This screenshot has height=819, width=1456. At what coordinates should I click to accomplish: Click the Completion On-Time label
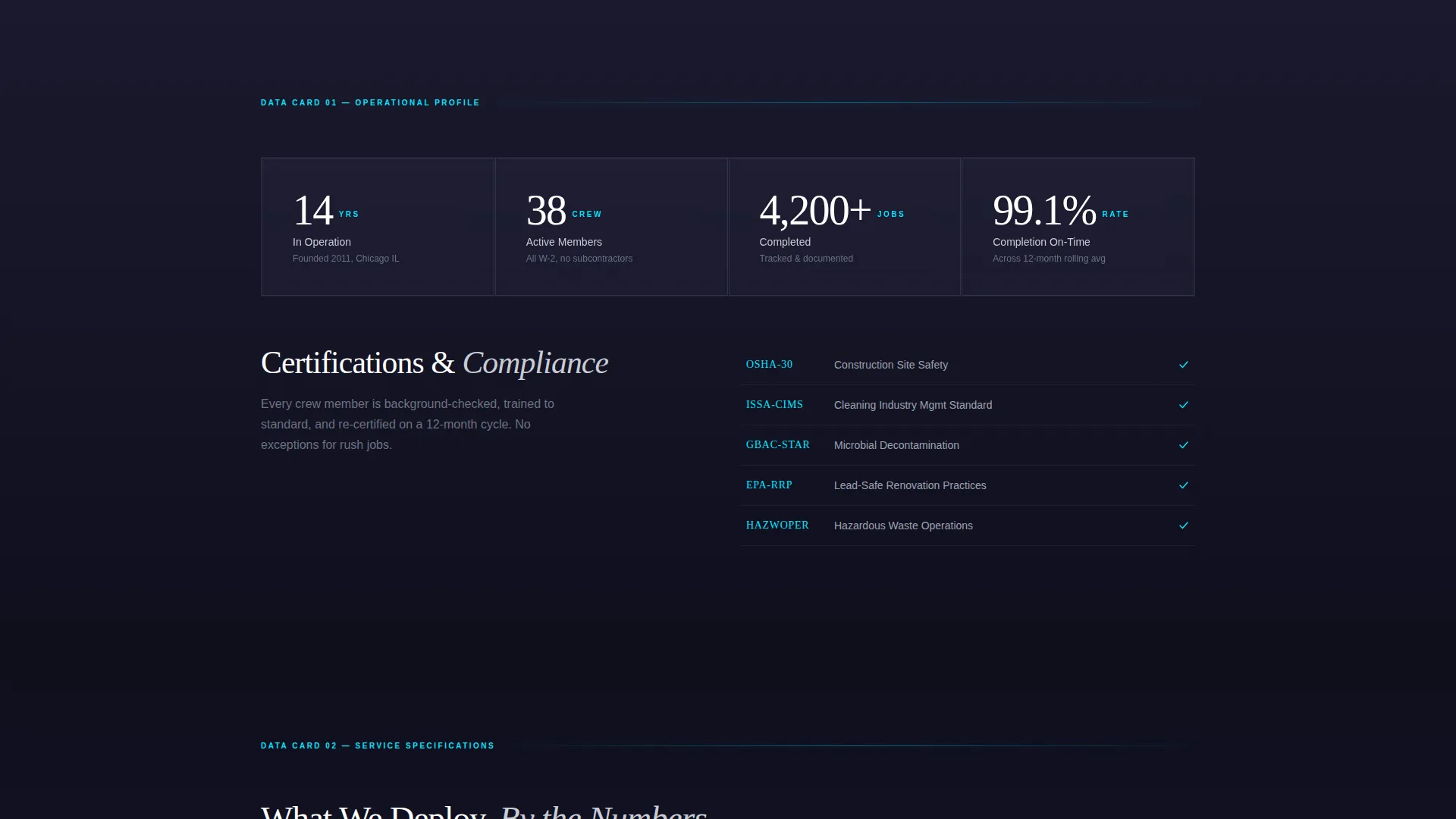pyautogui.click(x=1041, y=242)
